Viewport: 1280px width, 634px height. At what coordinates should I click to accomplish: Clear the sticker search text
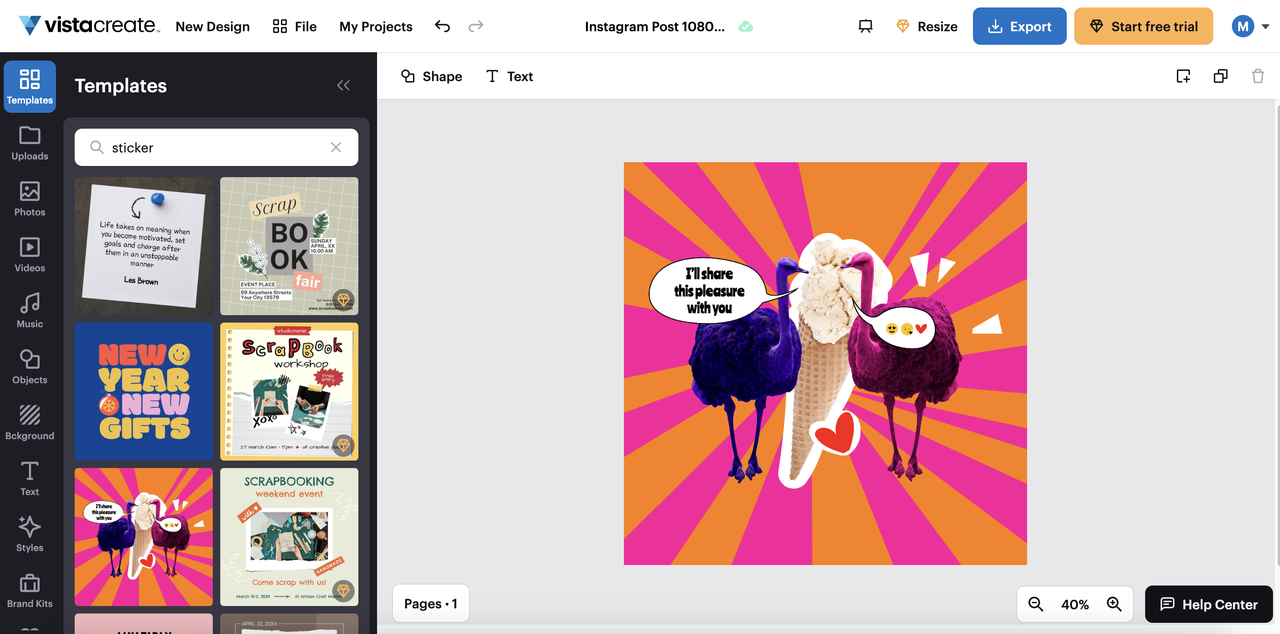tap(336, 147)
